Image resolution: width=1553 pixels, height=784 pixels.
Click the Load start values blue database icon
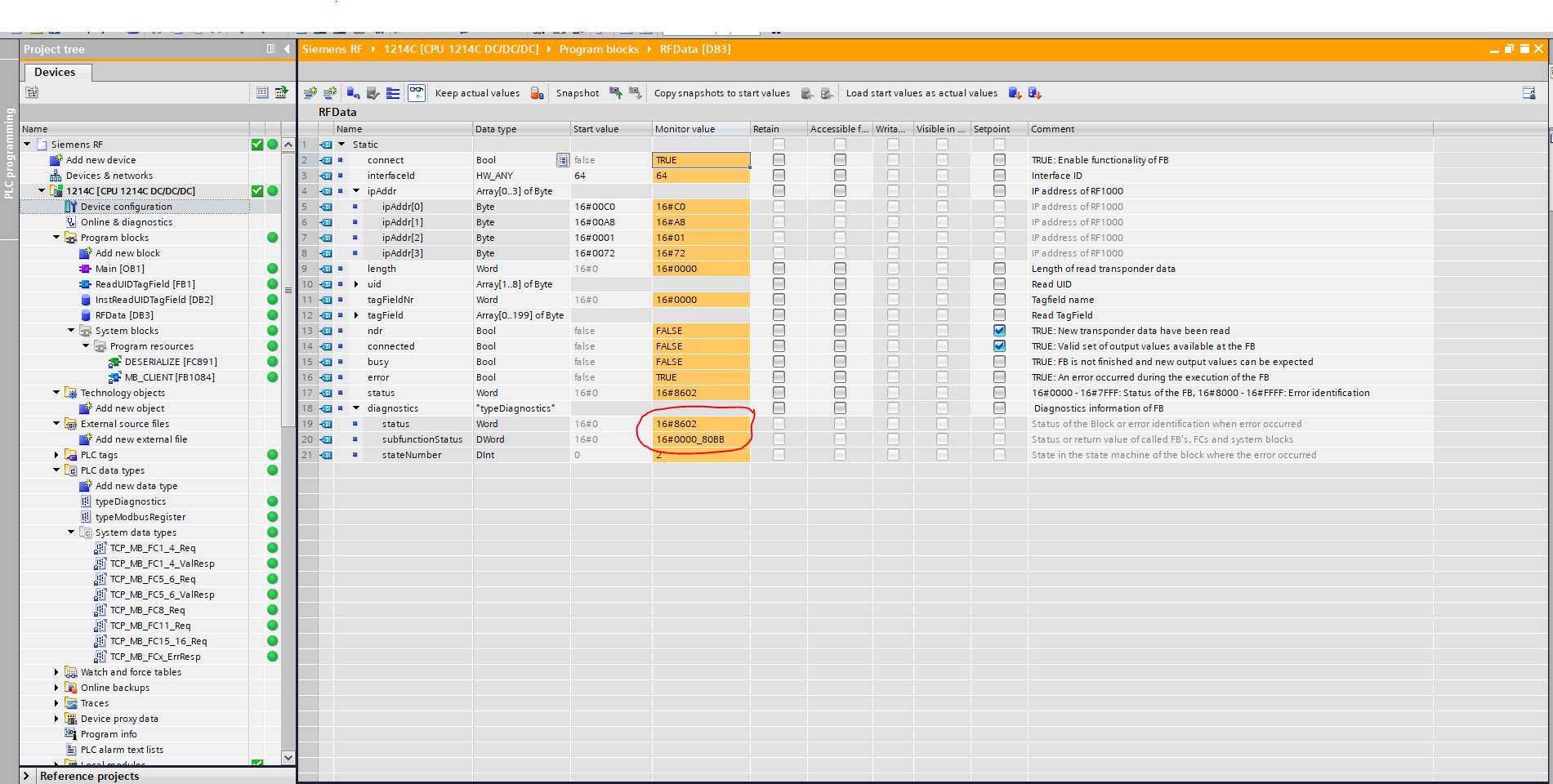[1015, 93]
